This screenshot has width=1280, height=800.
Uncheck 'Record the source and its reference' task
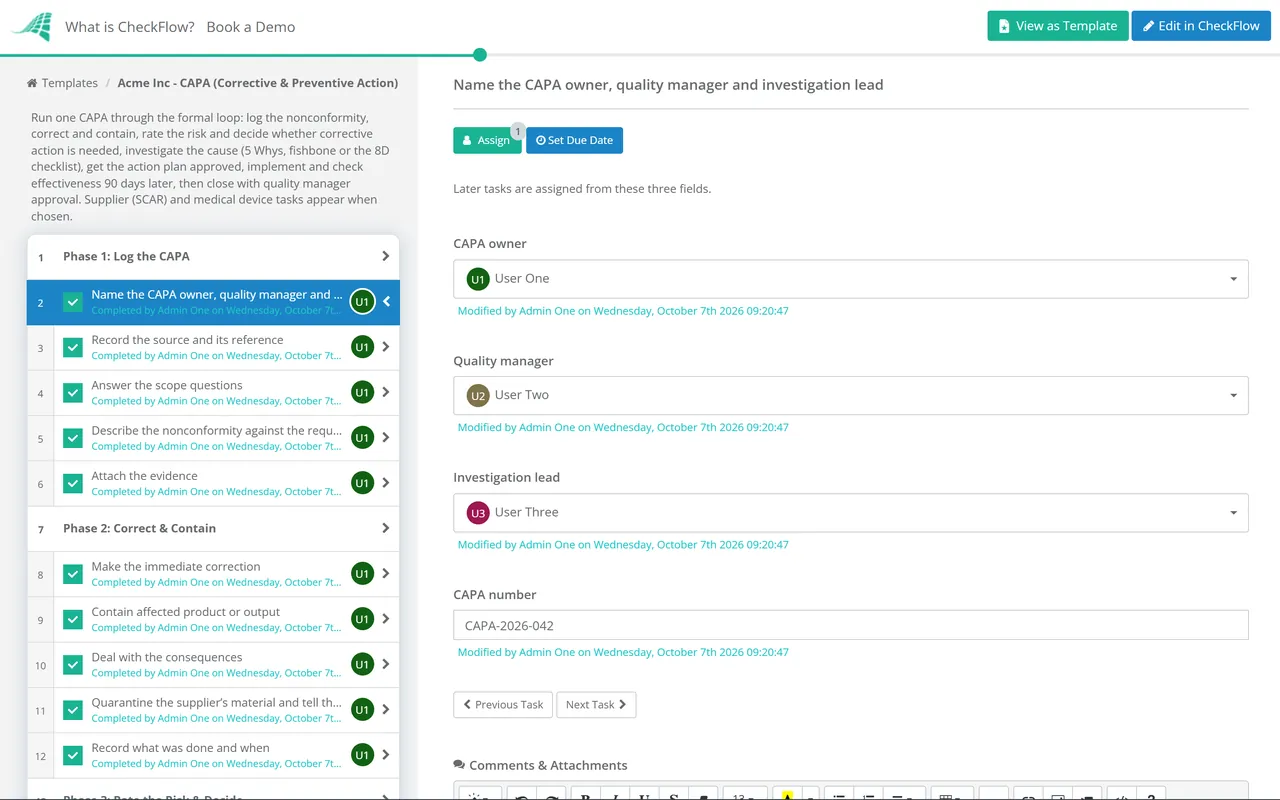click(x=73, y=347)
